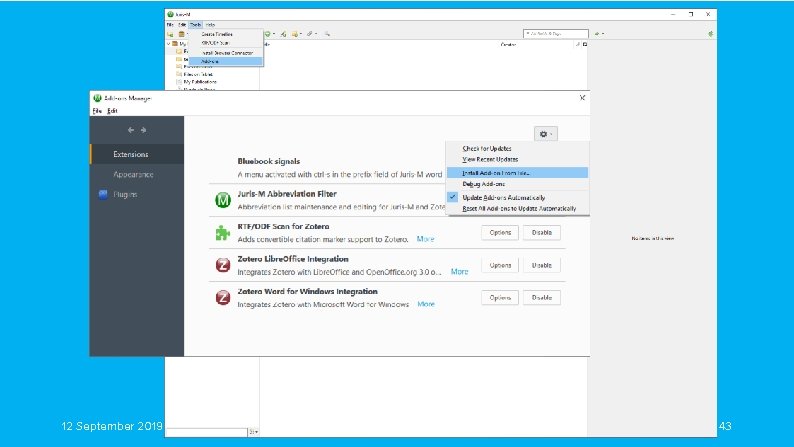This screenshot has width=794, height=447.
Task: Select Zotero Word for Windows Integration title
Action: click(307, 291)
